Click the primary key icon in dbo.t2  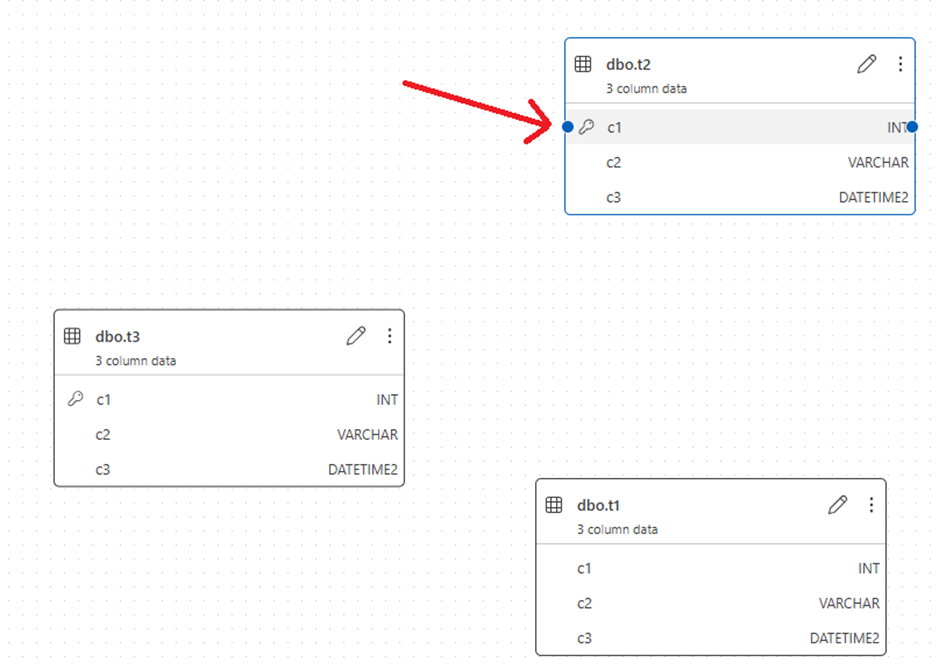[586, 126]
